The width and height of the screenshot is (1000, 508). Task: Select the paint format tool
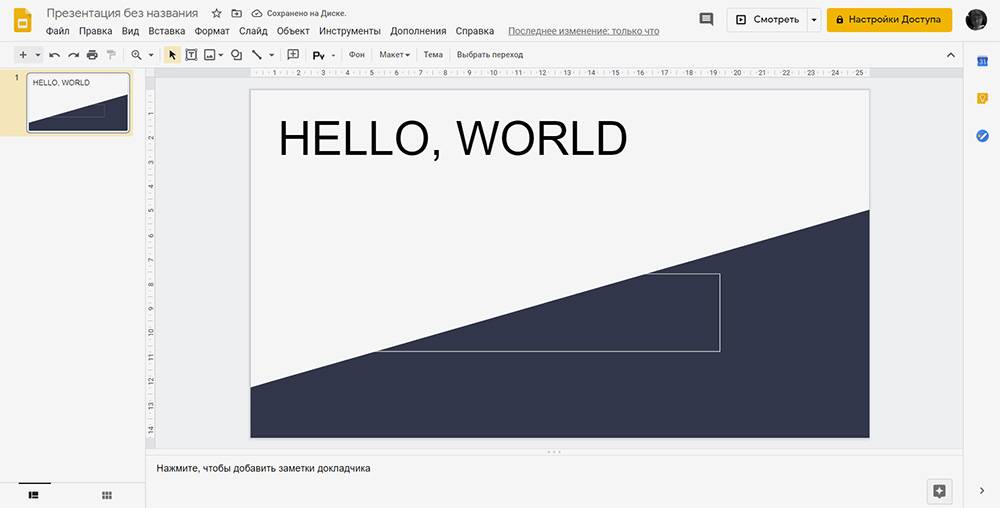pos(112,55)
